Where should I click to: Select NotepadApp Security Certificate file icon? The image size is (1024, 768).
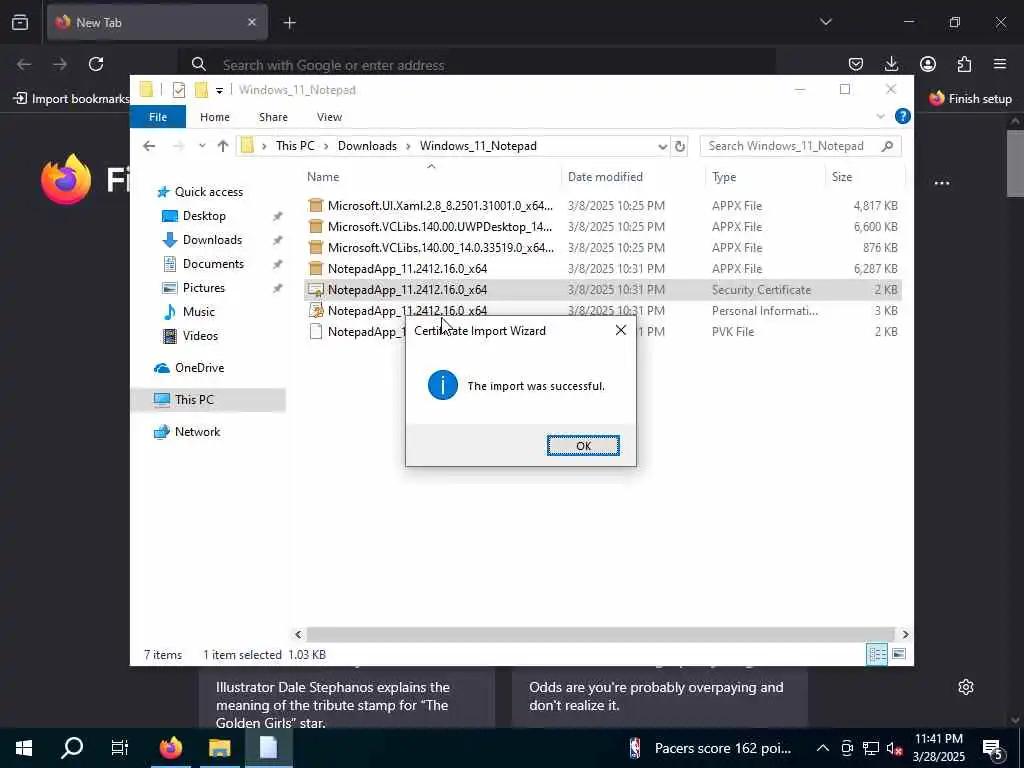pyautogui.click(x=315, y=289)
